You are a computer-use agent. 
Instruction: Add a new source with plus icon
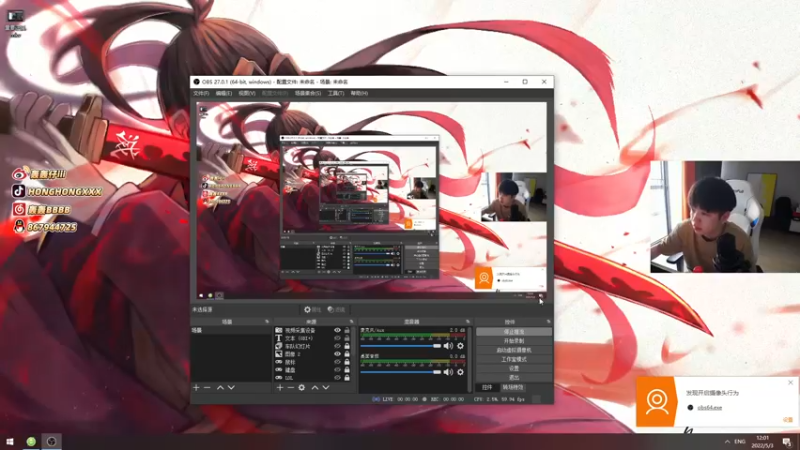click(x=280, y=388)
